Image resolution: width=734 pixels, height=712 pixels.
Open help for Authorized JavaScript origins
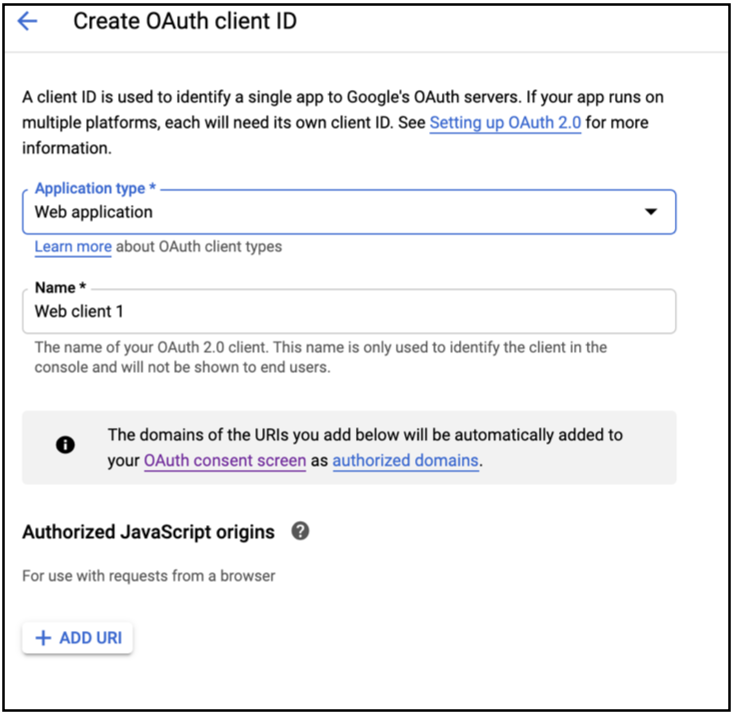[x=300, y=531]
